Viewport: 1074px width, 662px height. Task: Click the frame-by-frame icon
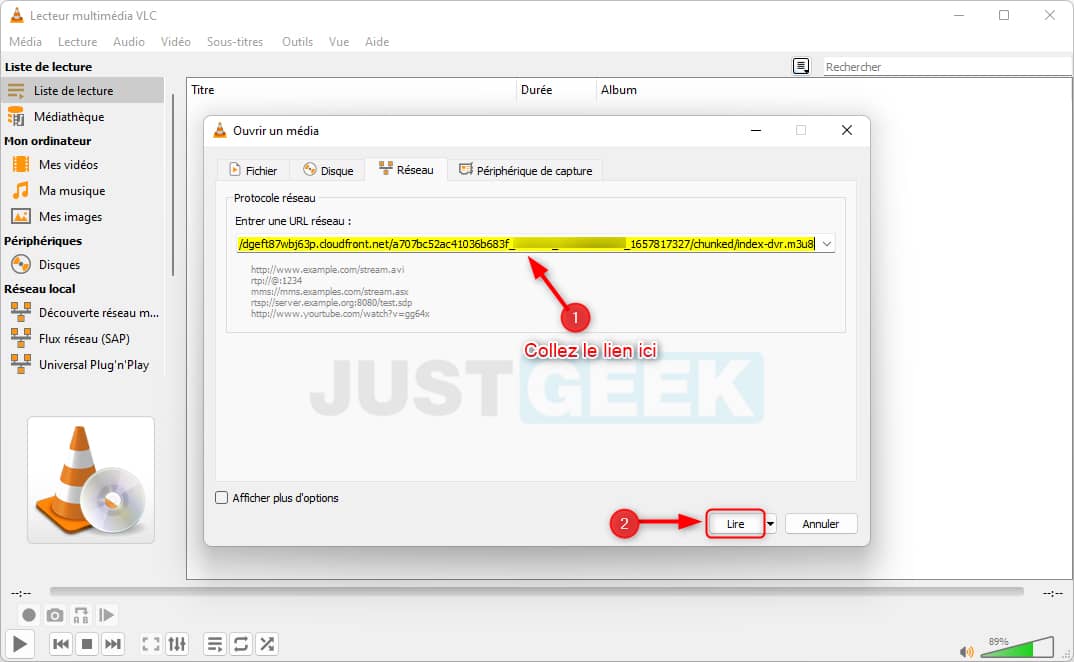(106, 615)
